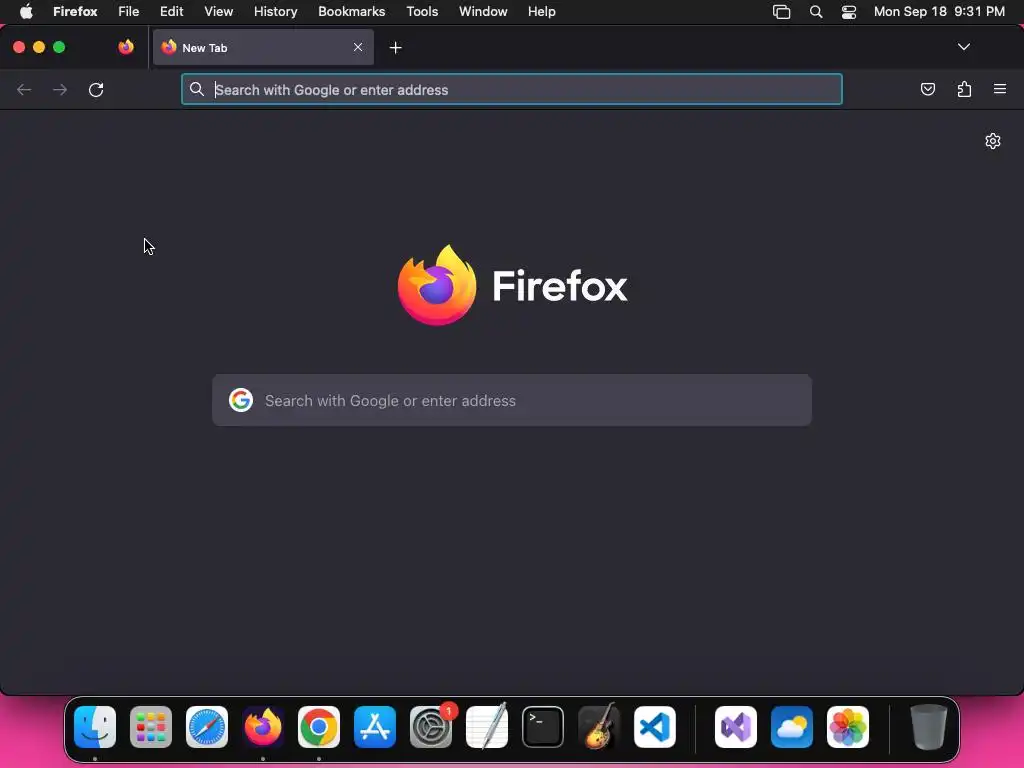The width and height of the screenshot is (1024, 768).
Task: Open the Extensions puzzle icon
Action: [x=964, y=89]
